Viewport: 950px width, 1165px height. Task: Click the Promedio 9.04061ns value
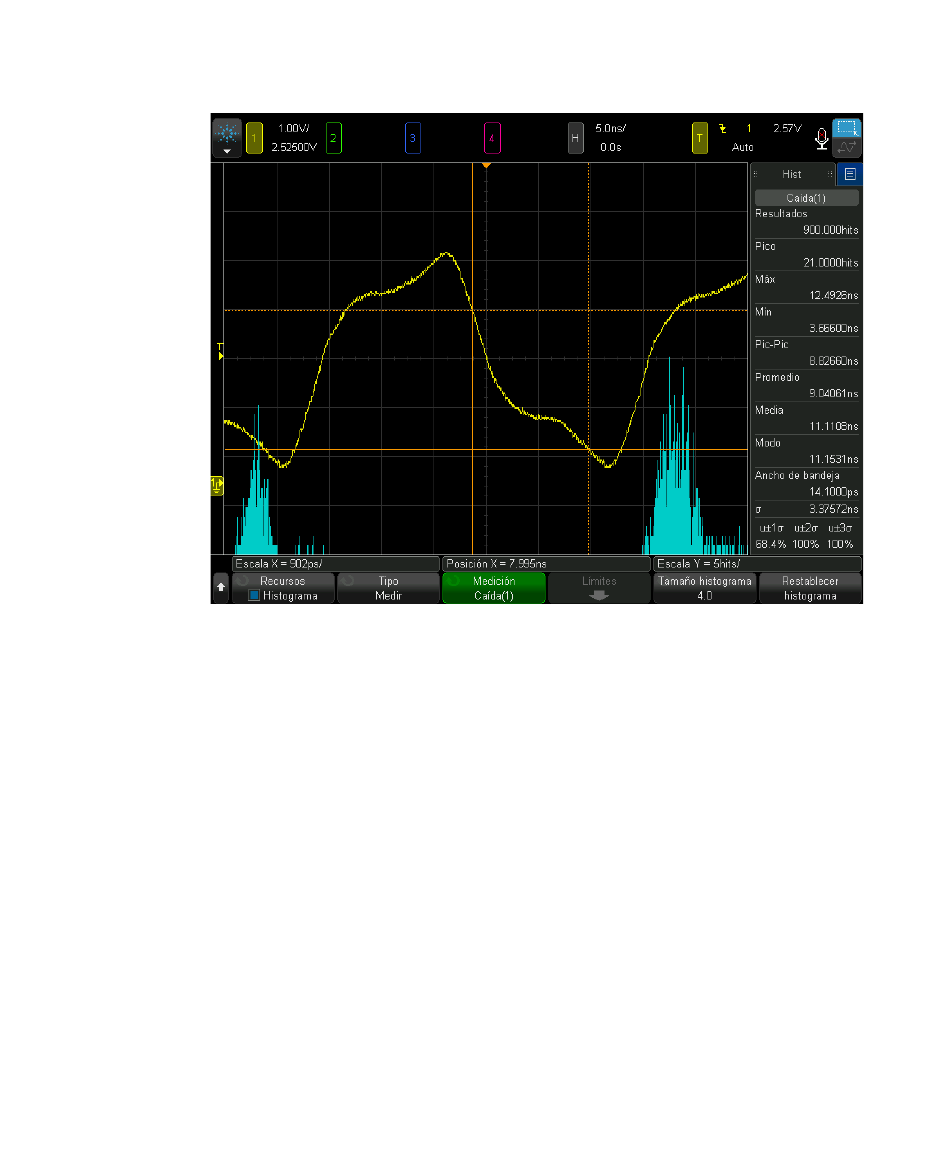(x=833, y=394)
